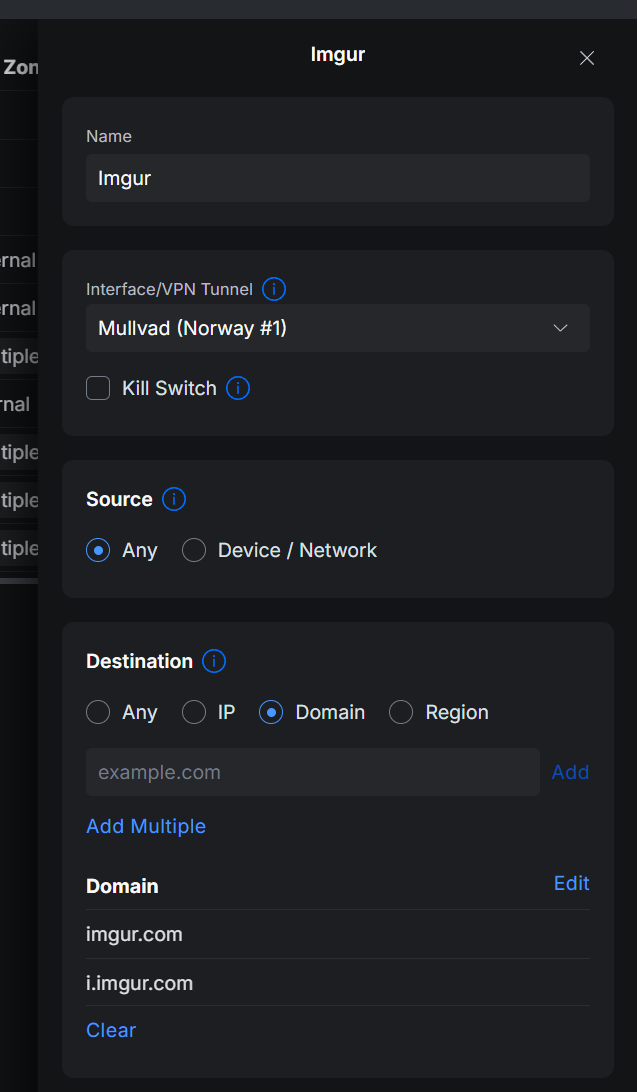Screen dimensions: 637x1092
Task: Click Clear below the domain list
Action: point(111,1029)
